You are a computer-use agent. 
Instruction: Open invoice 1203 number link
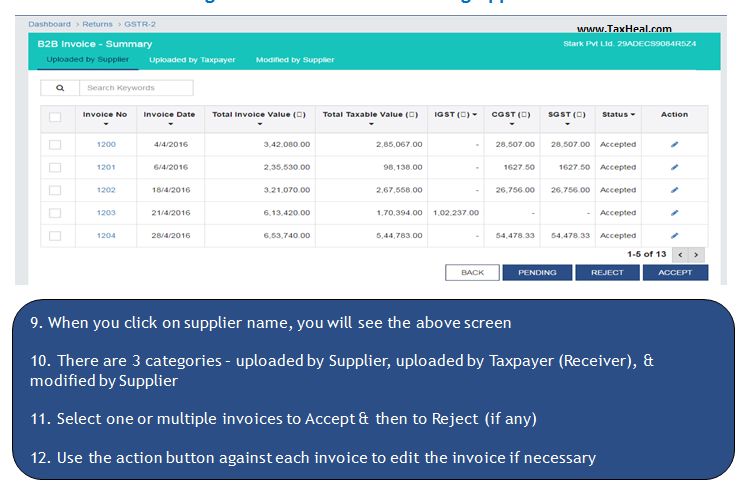106,213
